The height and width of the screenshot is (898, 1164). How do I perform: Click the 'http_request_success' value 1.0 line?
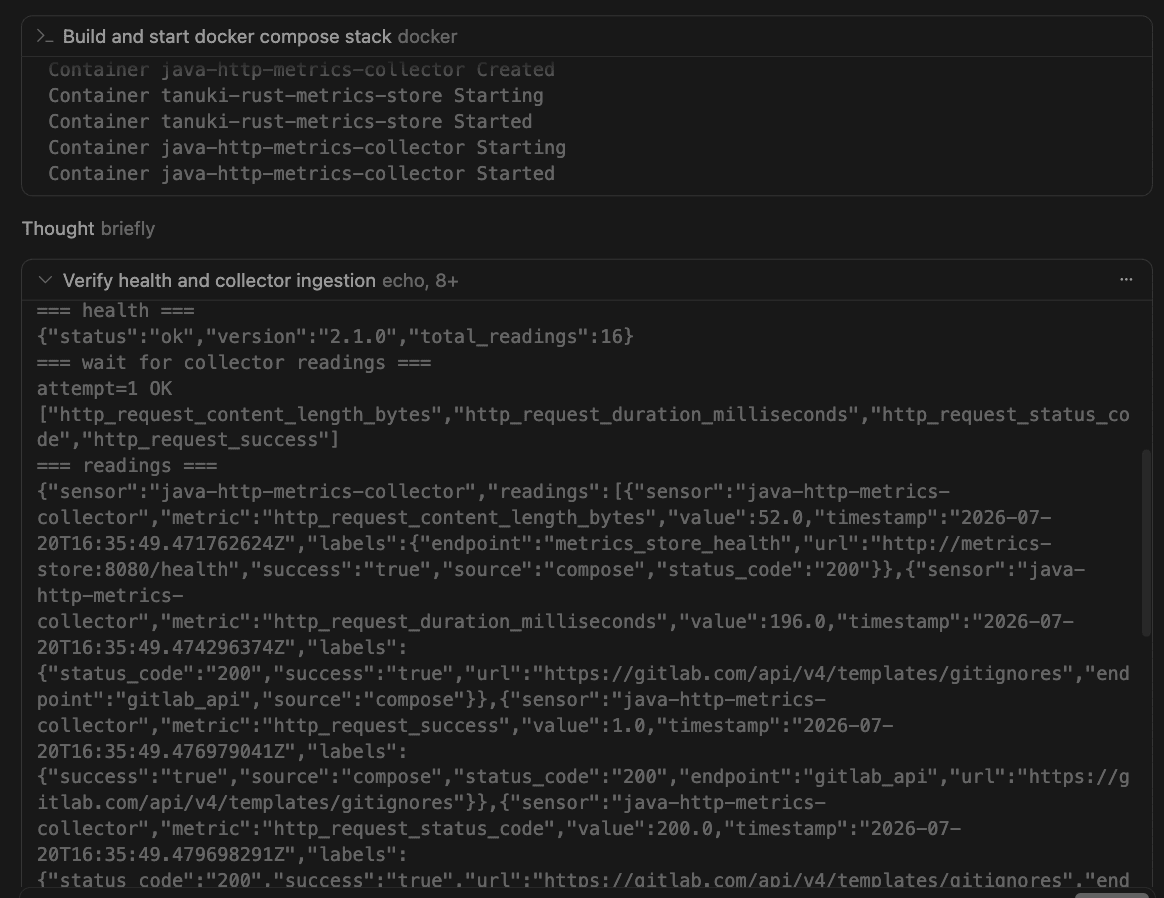(x=465, y=726)
